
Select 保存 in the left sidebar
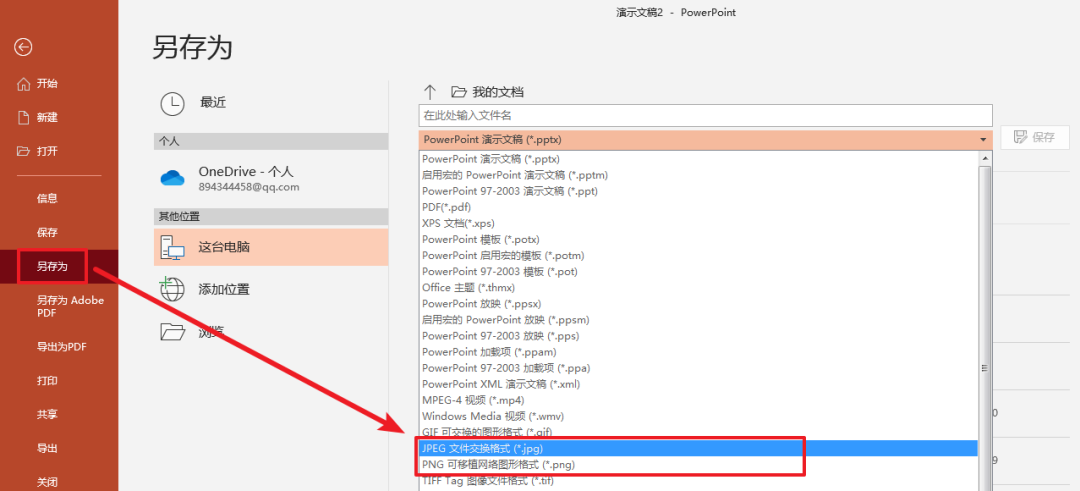[x=48, y=232]
